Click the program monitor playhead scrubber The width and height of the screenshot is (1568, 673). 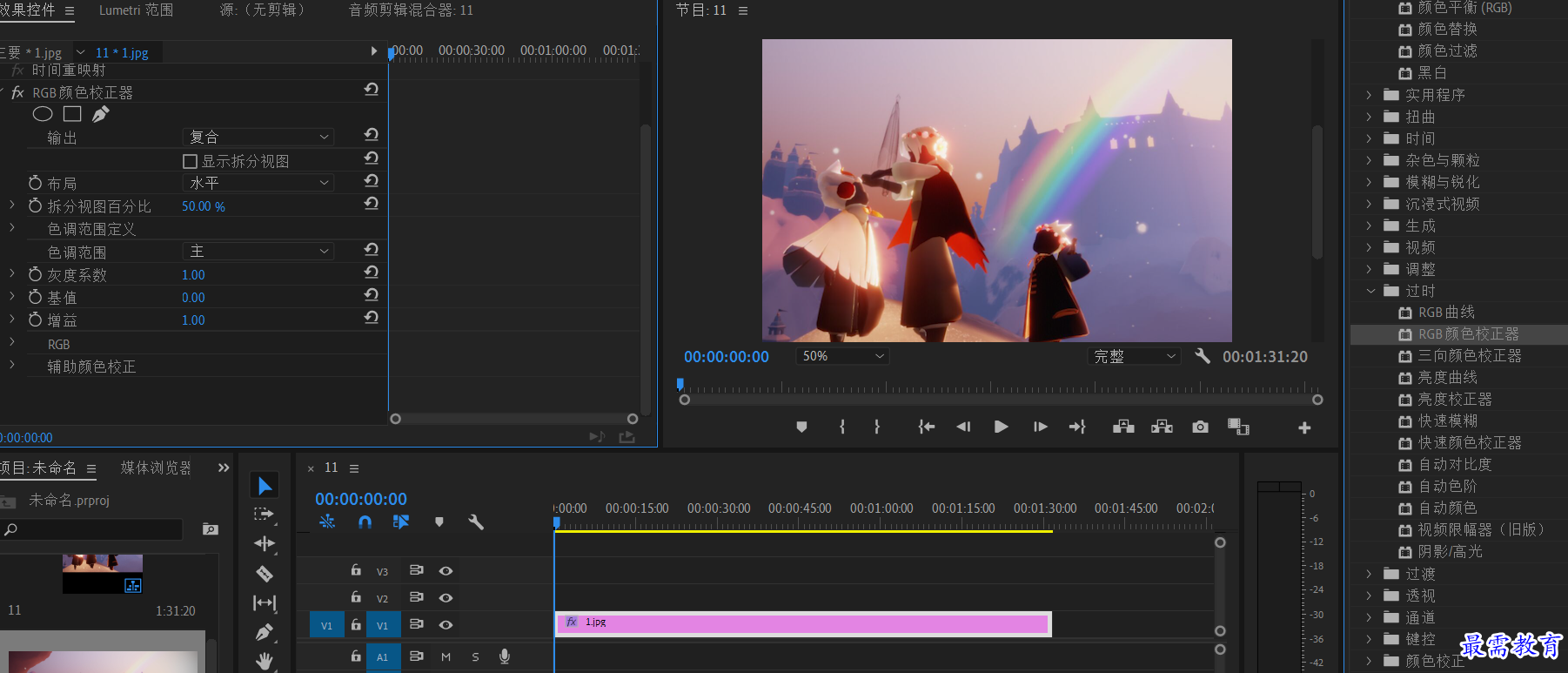[x=680, y=385]
